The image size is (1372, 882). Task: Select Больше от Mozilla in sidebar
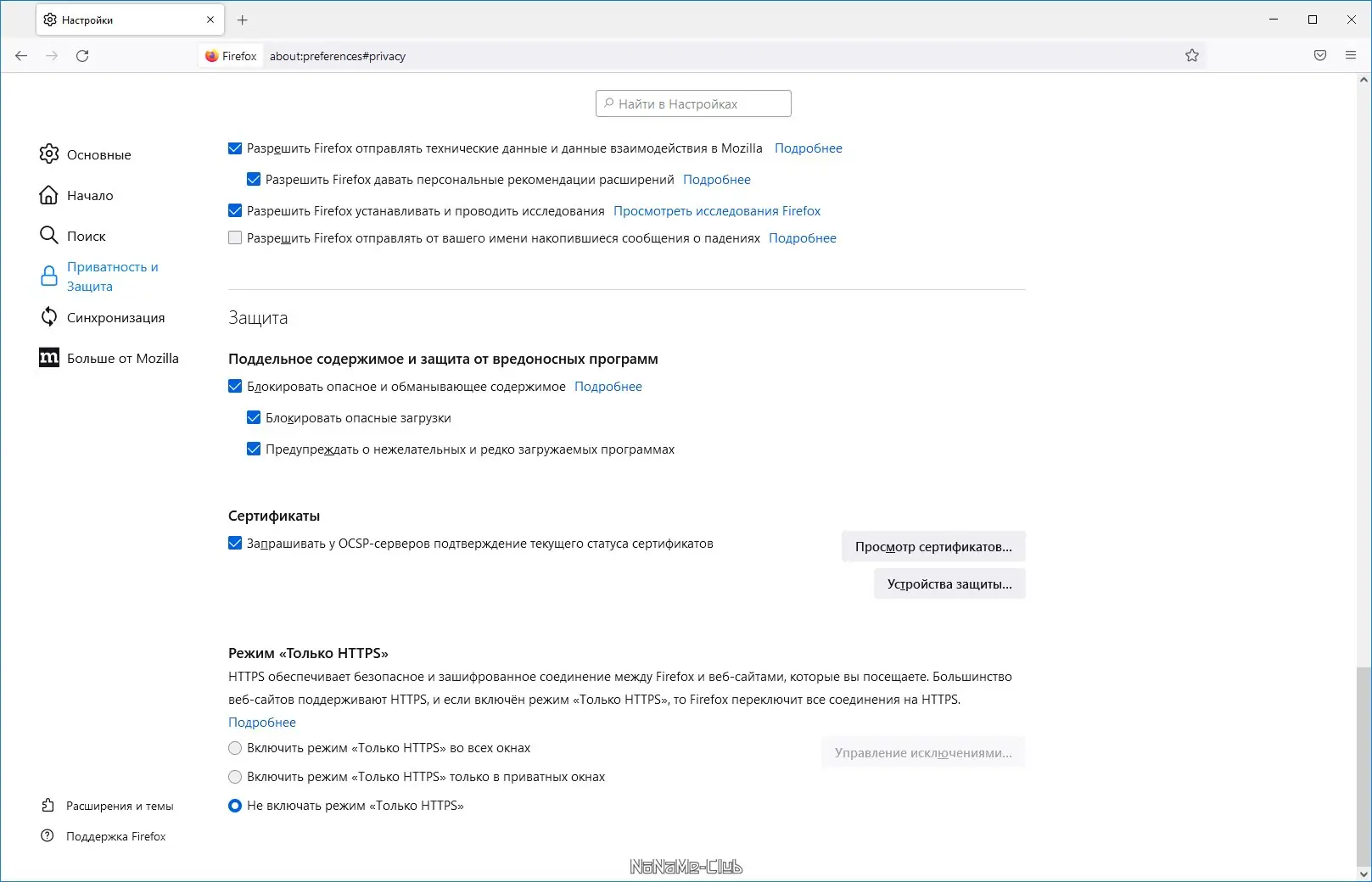(x=122, y=358)
